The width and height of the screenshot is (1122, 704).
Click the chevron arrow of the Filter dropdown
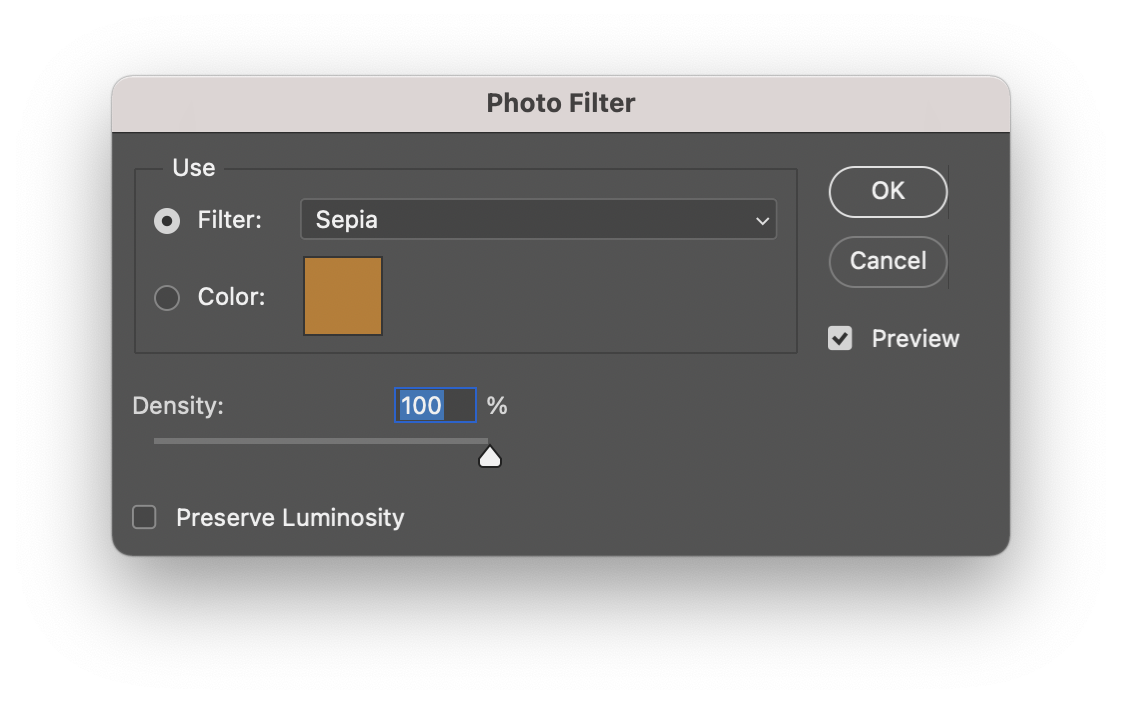click(762, 221)
